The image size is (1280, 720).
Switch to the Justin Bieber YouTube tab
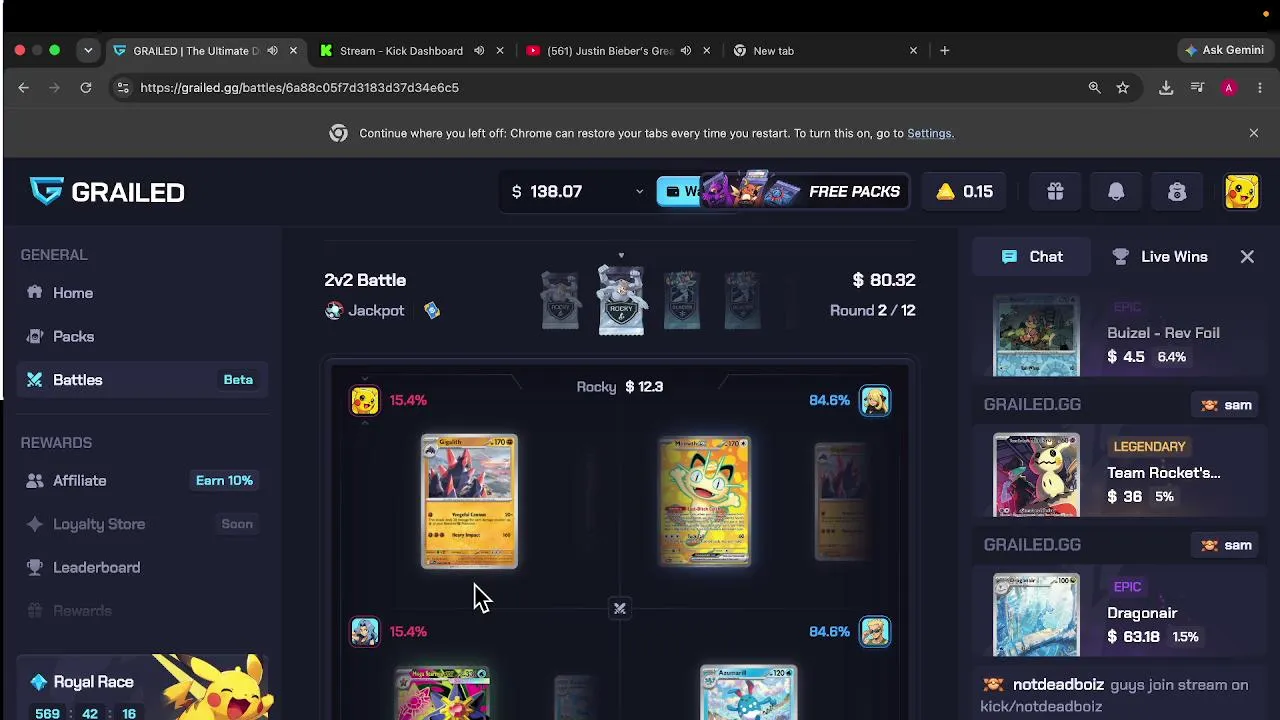click(610, 51)
